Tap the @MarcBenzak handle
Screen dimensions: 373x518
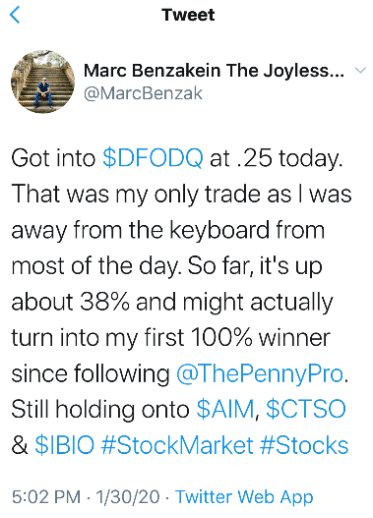coord(143,93)
